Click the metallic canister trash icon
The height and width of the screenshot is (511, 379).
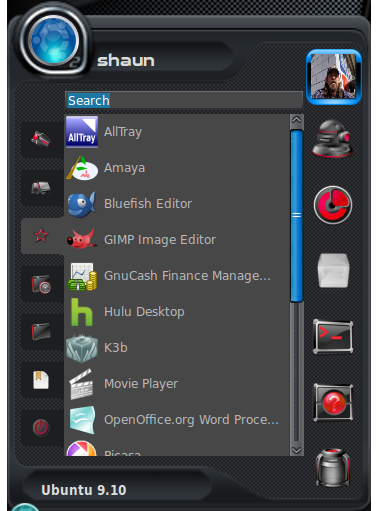point(333,468)
